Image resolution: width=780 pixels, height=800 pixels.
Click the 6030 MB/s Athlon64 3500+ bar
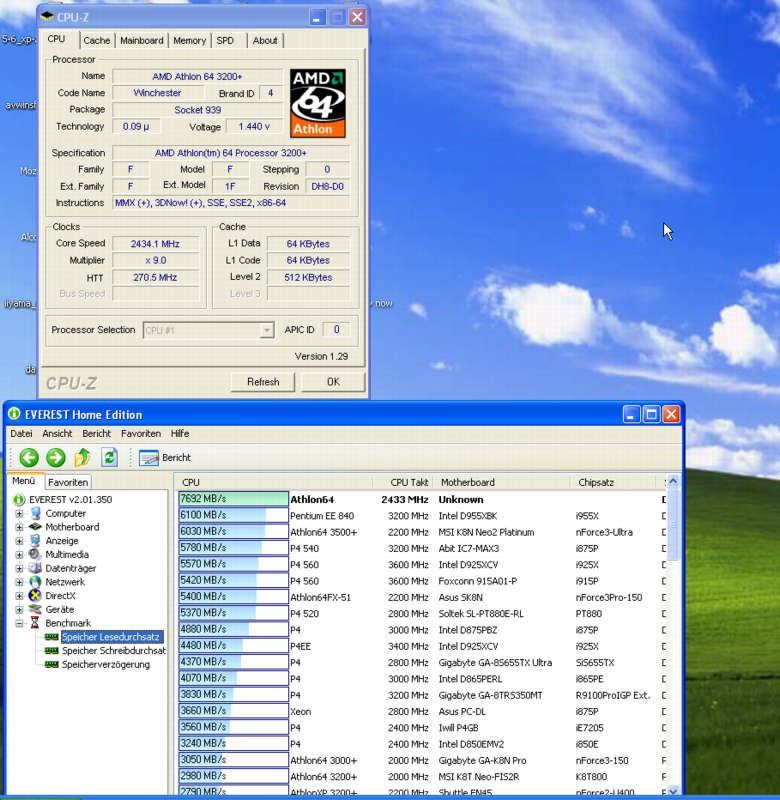[x=233, y=532]
